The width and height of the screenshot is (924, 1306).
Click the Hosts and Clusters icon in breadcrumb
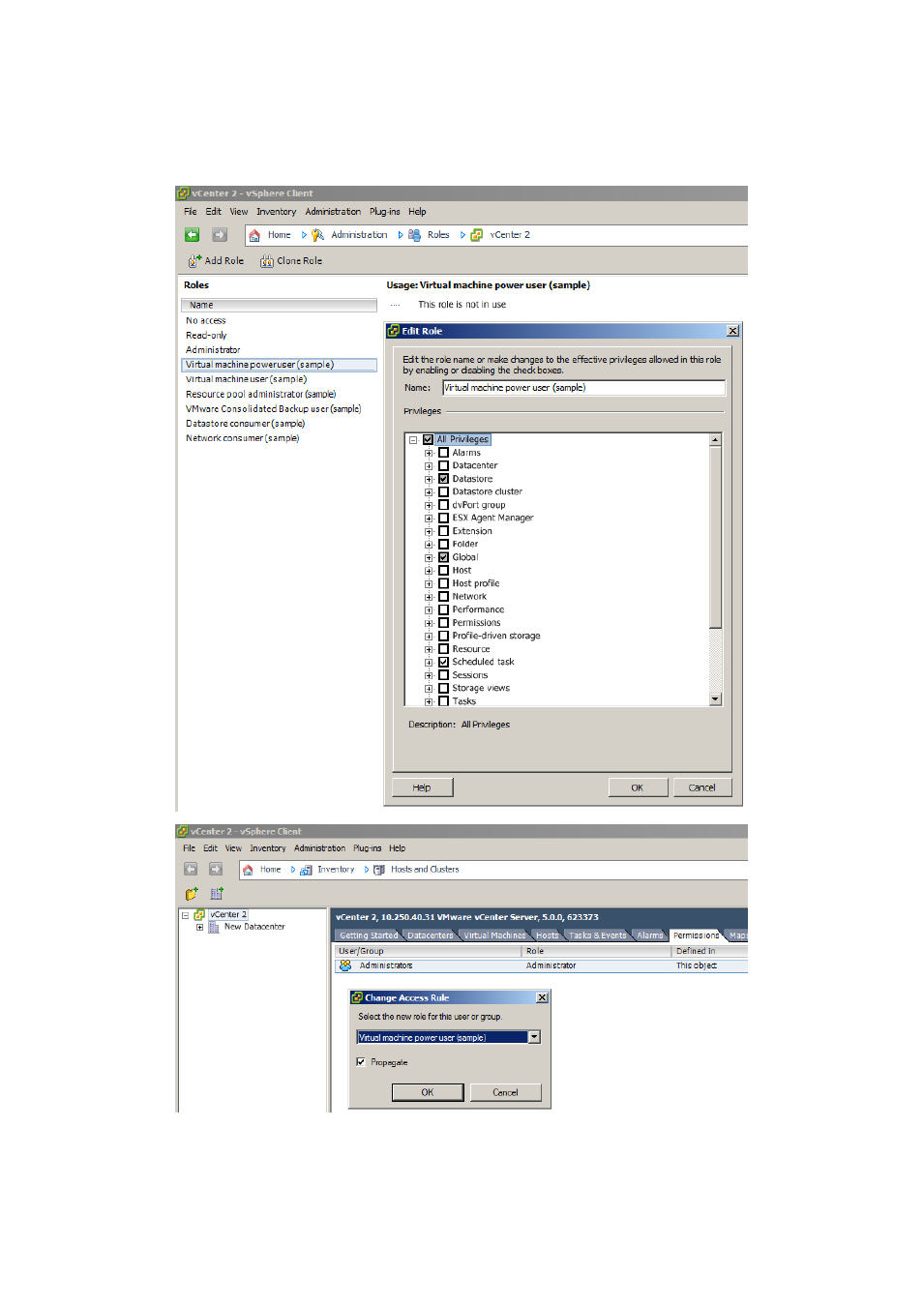tap(379, 870)
